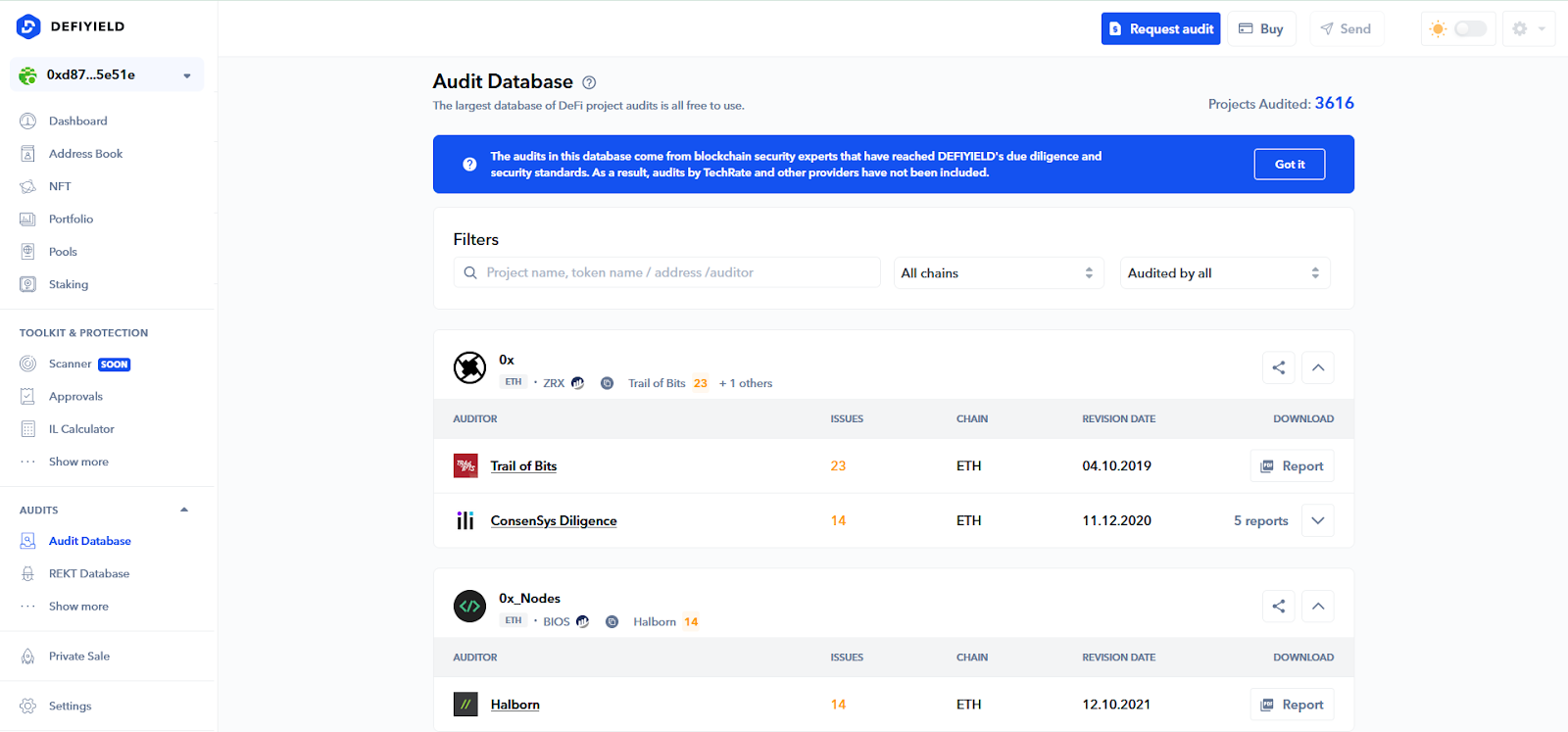The width and height of the screenshot is (1568, 732).
Task: Expand the 5 reports list for ConsenSys
Action: pyautogui.click(x=1318, y=520)
